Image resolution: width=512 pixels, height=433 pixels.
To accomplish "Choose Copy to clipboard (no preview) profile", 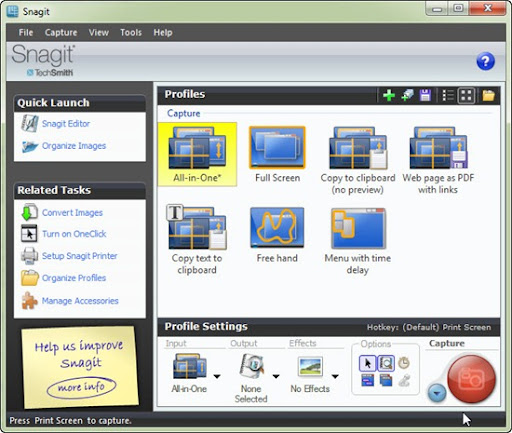I will 358,160.
